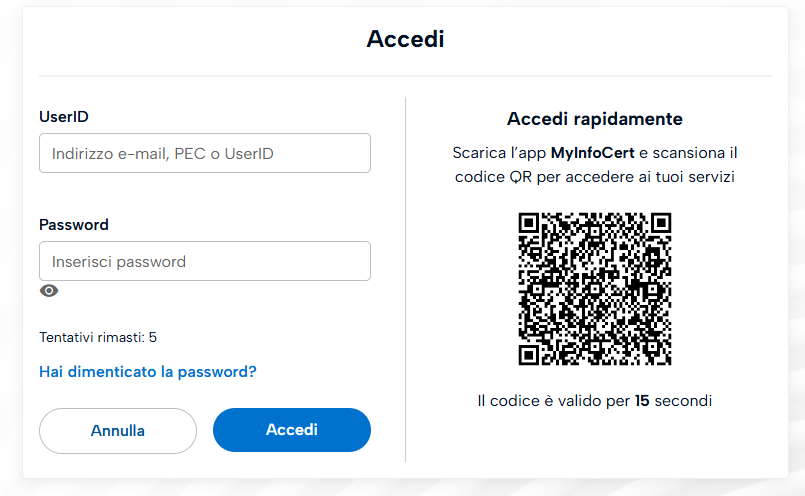Submit login with the blue Accedi button

coord(292,430)
